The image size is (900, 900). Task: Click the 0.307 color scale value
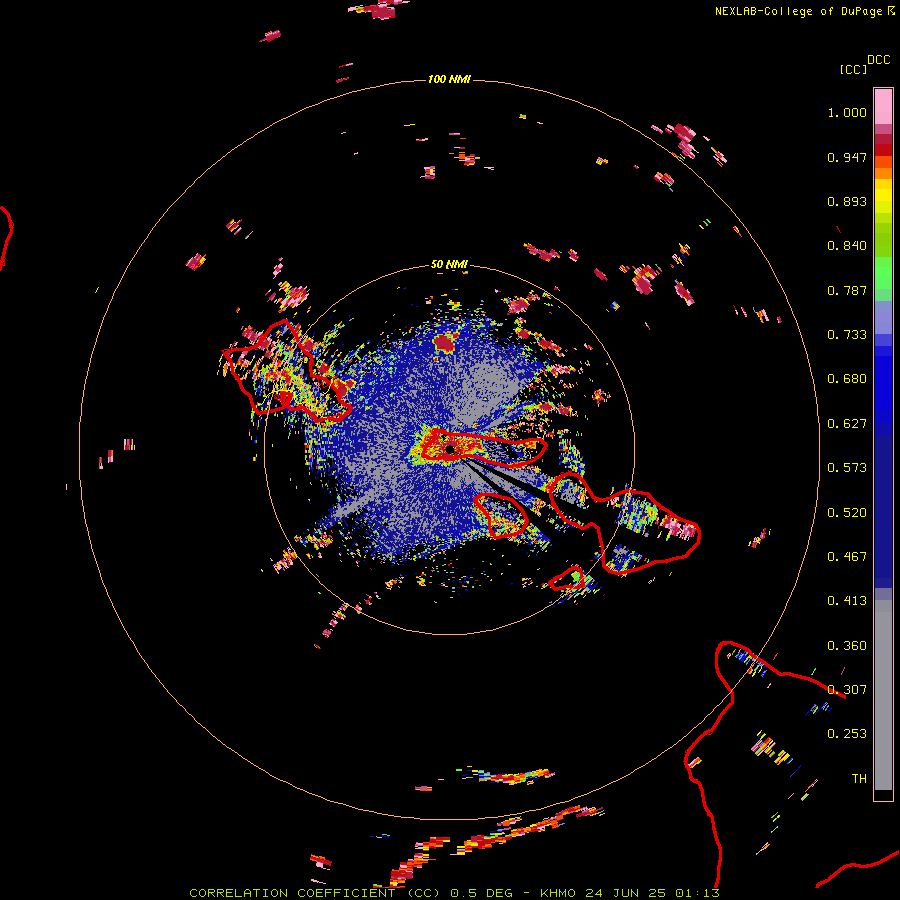pyautogui.click(x=847, y=690)
